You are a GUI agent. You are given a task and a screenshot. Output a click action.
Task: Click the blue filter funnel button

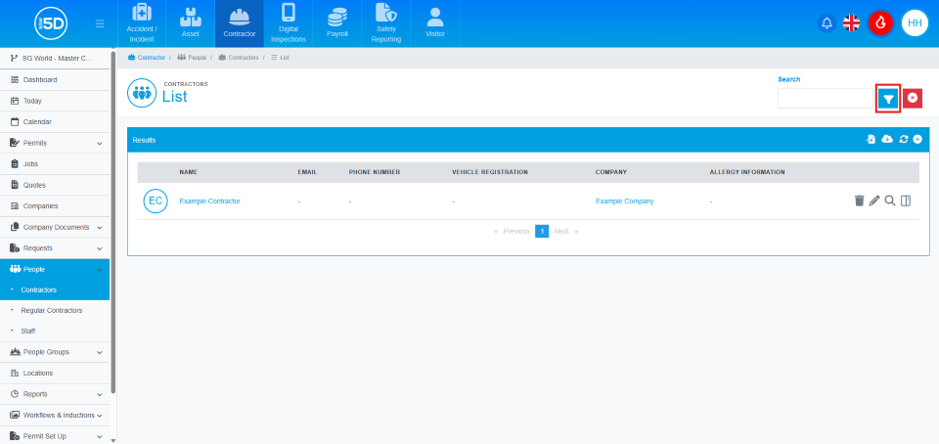coord(889,99)
